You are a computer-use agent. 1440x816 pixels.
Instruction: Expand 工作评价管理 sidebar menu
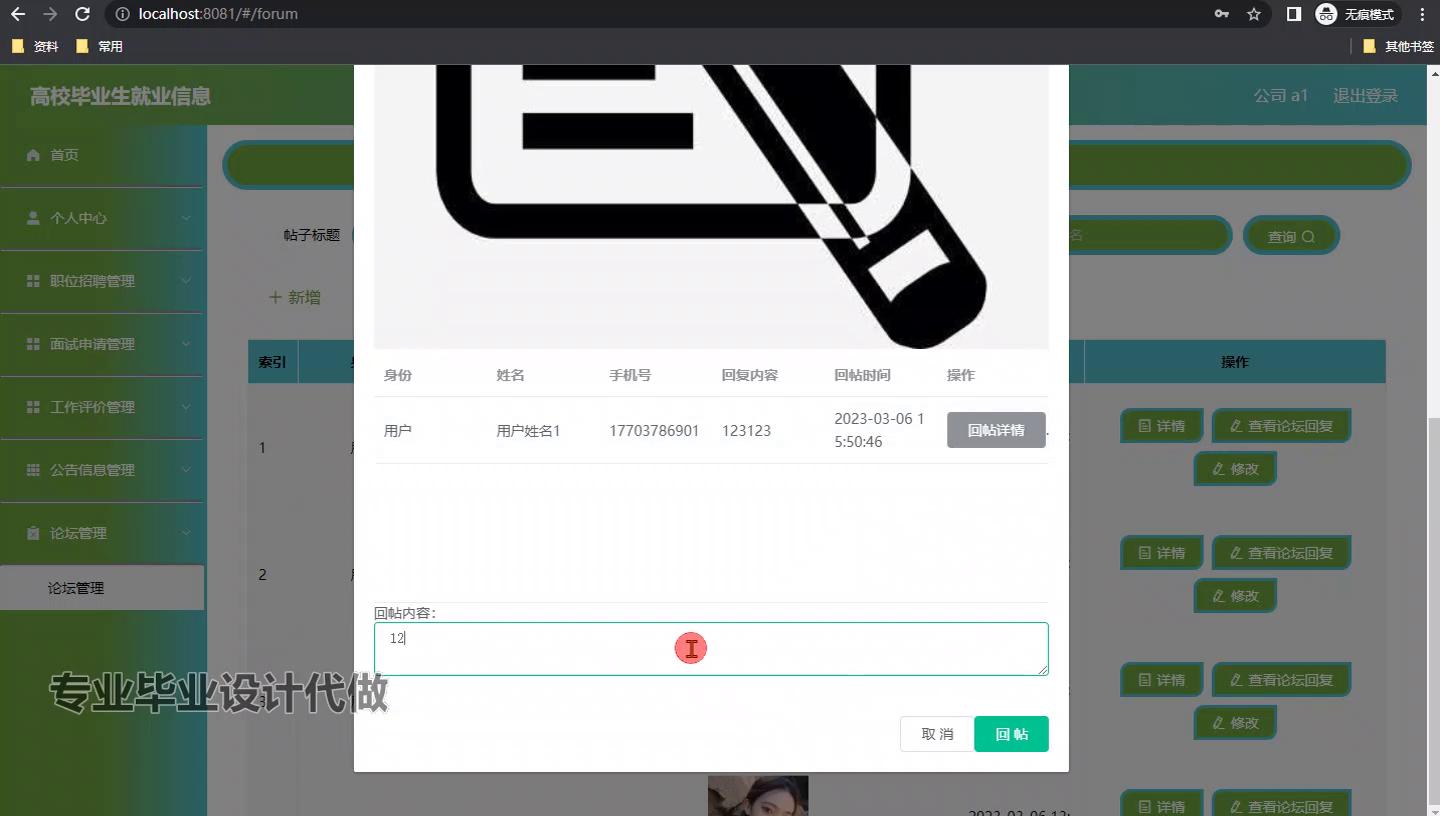point(101,407)
